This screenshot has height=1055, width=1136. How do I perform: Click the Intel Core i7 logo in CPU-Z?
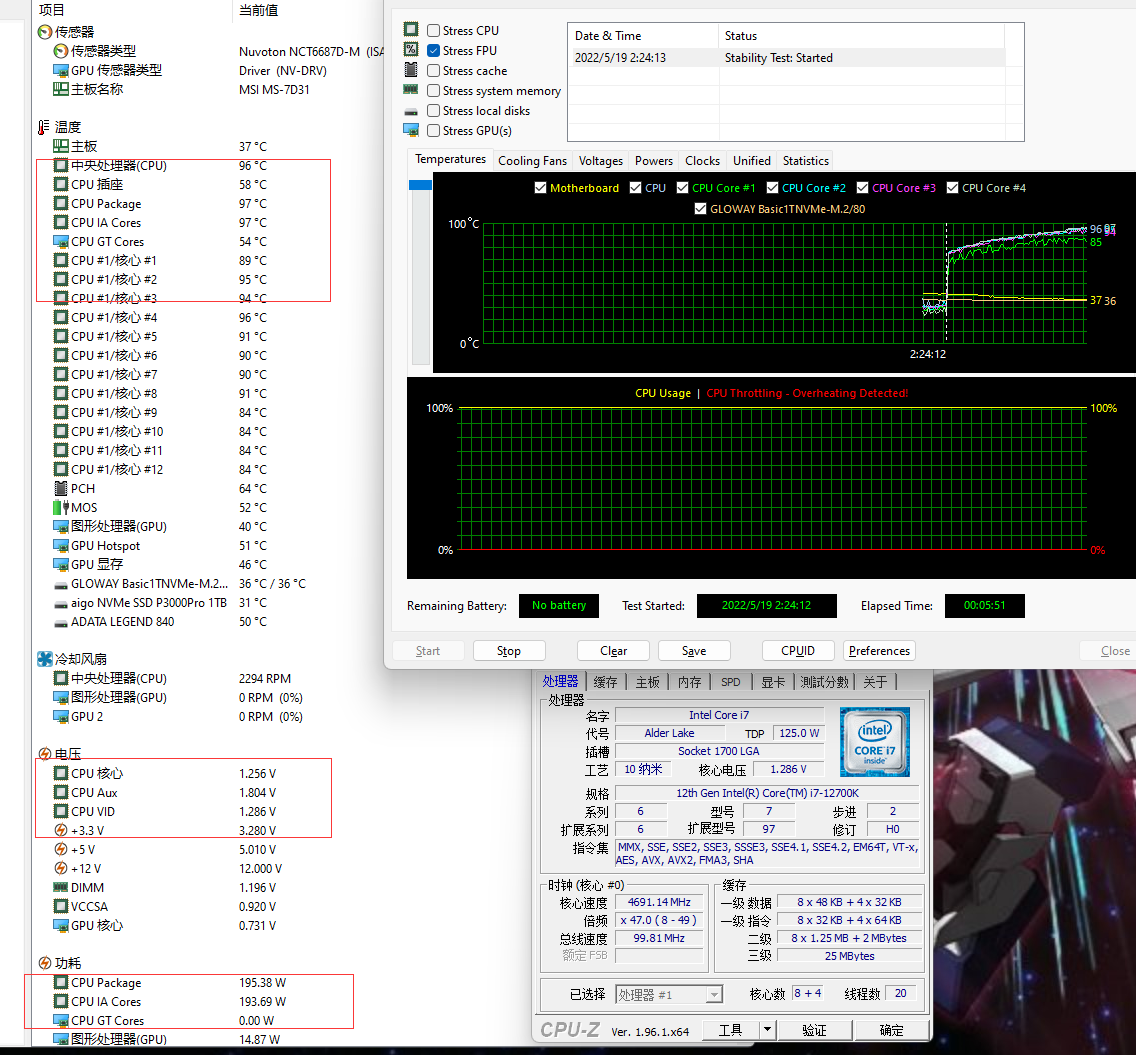pyautogui.click(x=874, y=742)
